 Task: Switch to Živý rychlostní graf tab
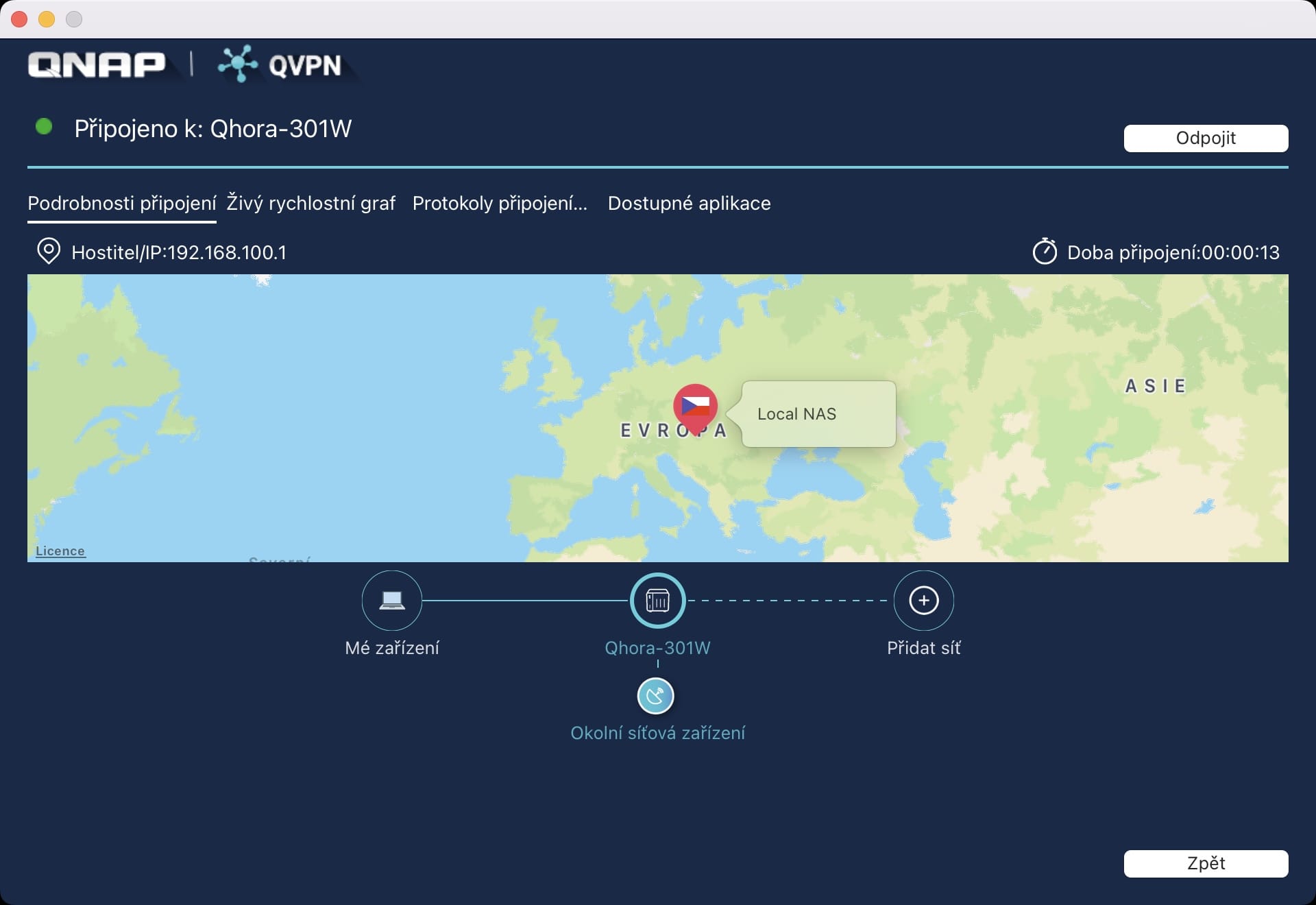tap(311, 203)
